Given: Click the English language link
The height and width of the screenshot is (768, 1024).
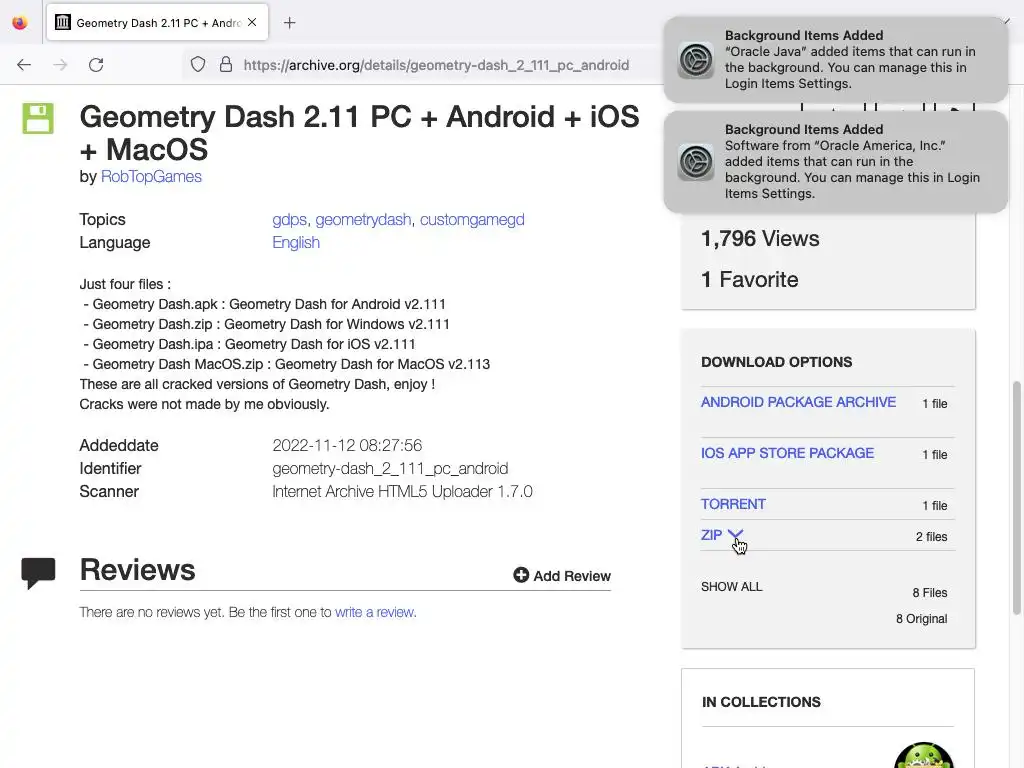Looking at the screenshot, I should pyautogui.click(x=296, y=242).
